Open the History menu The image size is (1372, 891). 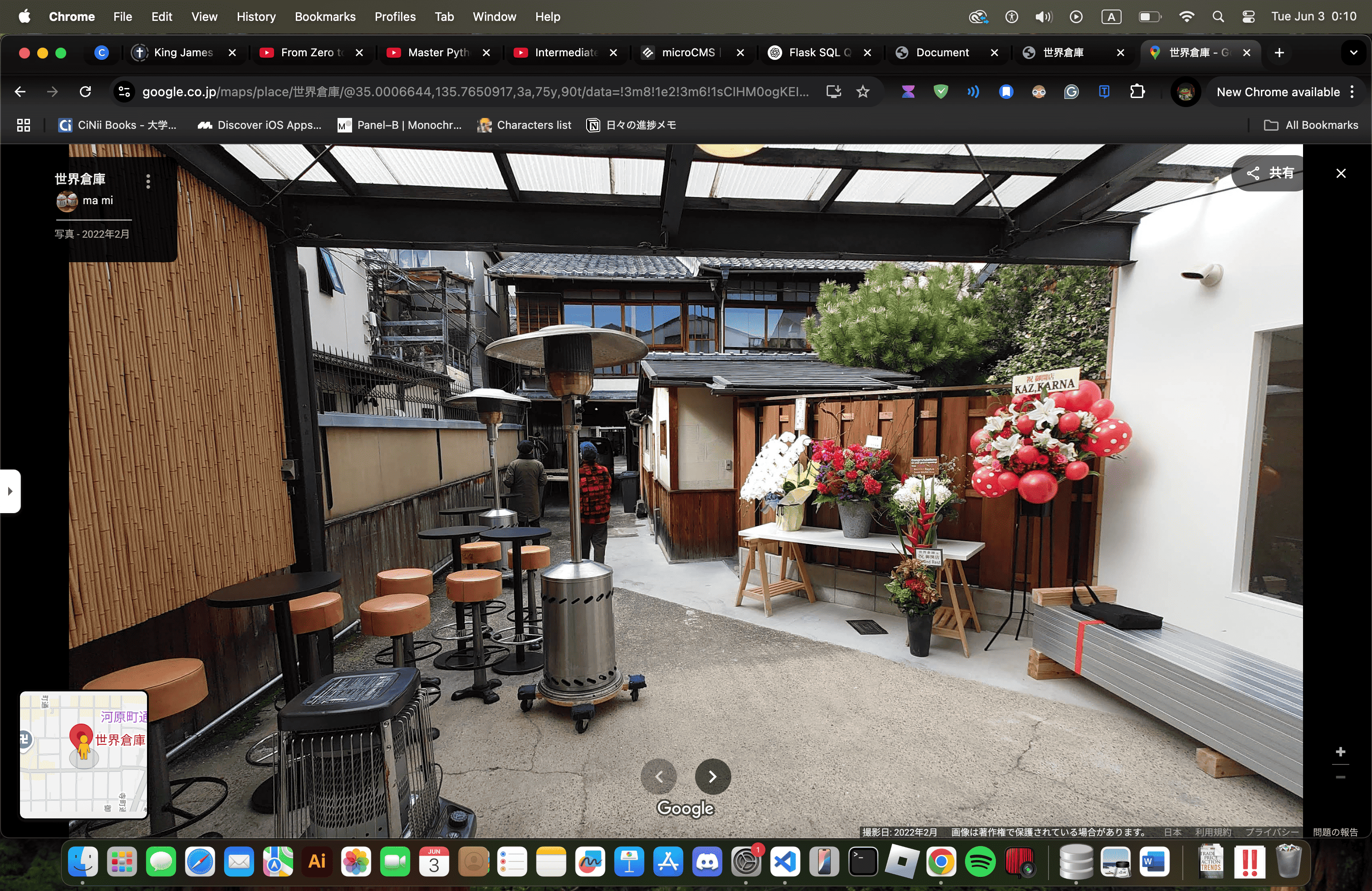256,17
